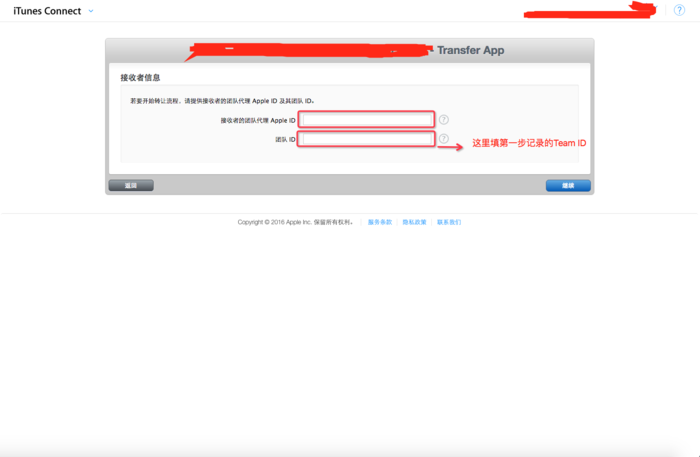Screen dimensions: 700x457
Task: Open the 隐私政策 footer link
Action: click(414, 222)
